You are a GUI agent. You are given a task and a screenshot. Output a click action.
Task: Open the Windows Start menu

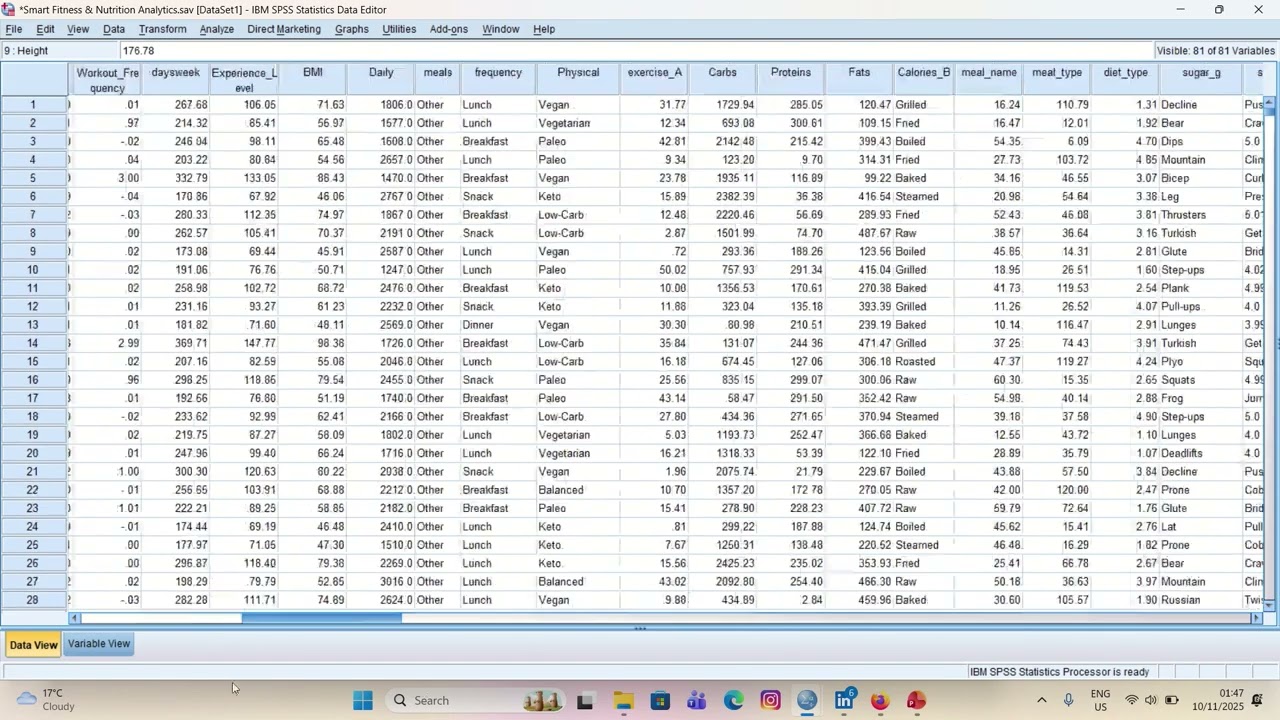pos(362,701)
